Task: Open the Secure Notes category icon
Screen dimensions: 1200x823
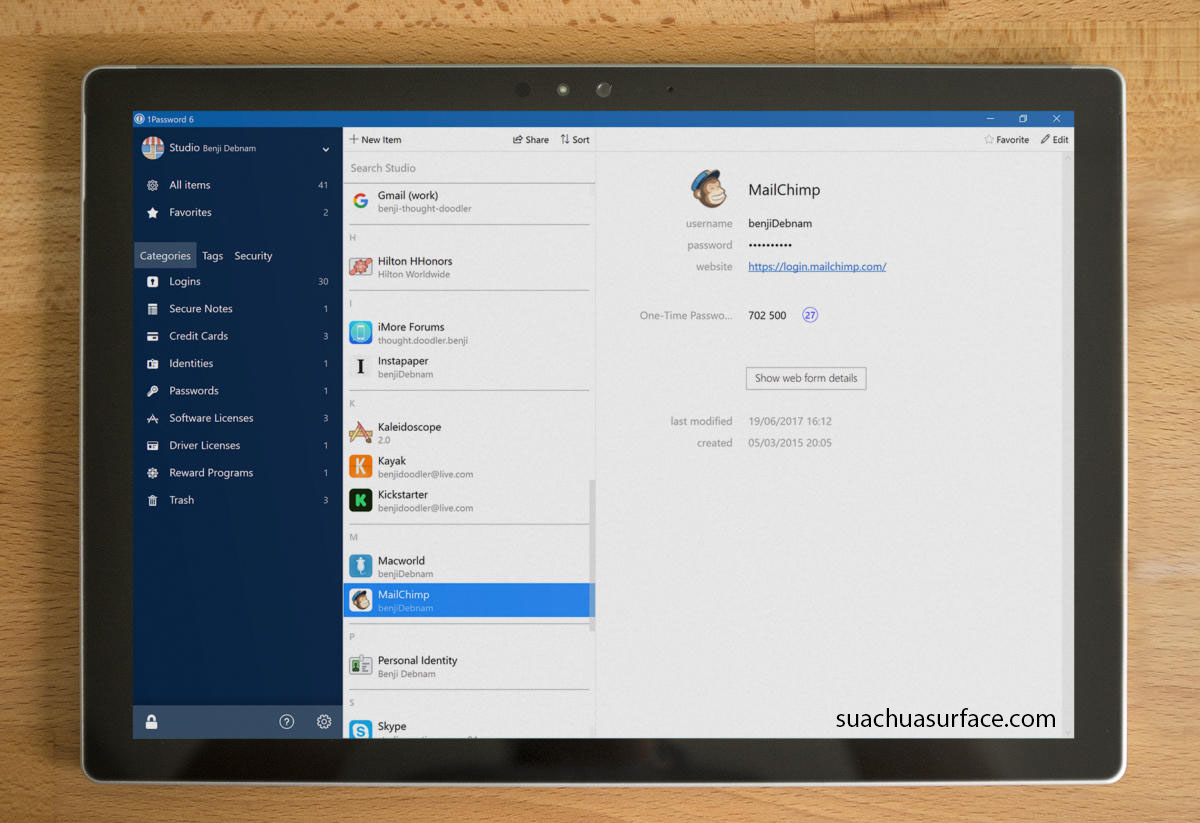Action: point(153,309)
